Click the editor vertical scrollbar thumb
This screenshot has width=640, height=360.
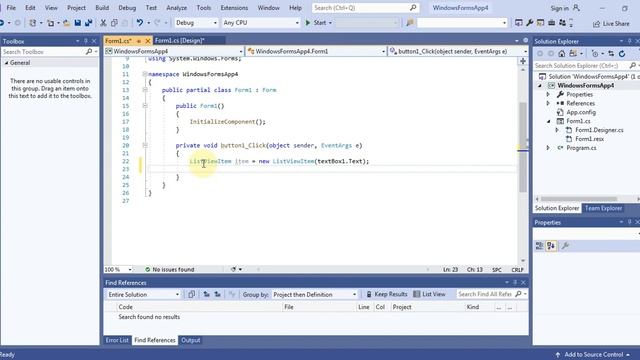(x=523, y=147)
